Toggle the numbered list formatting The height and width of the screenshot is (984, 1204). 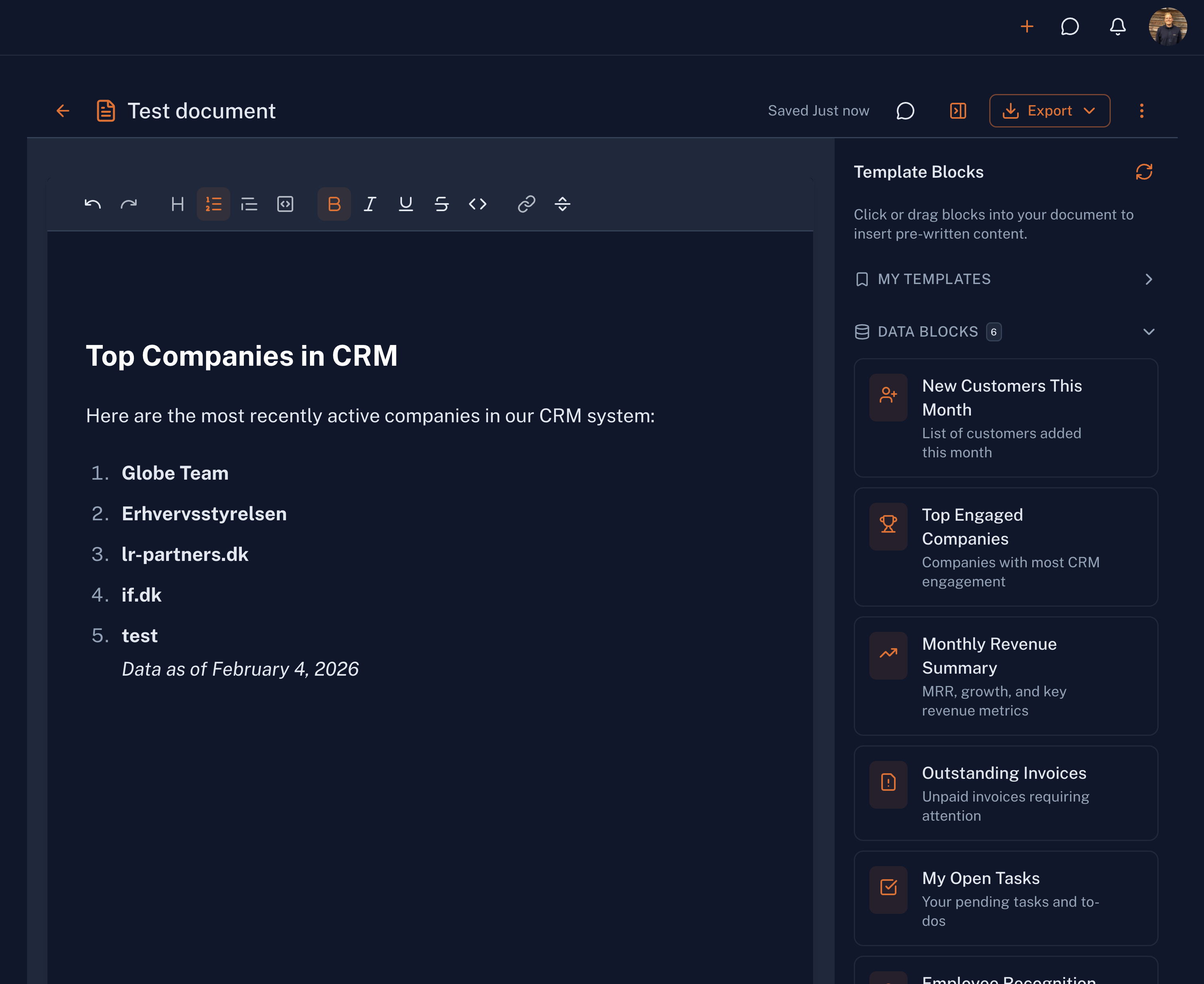point(213,204)
